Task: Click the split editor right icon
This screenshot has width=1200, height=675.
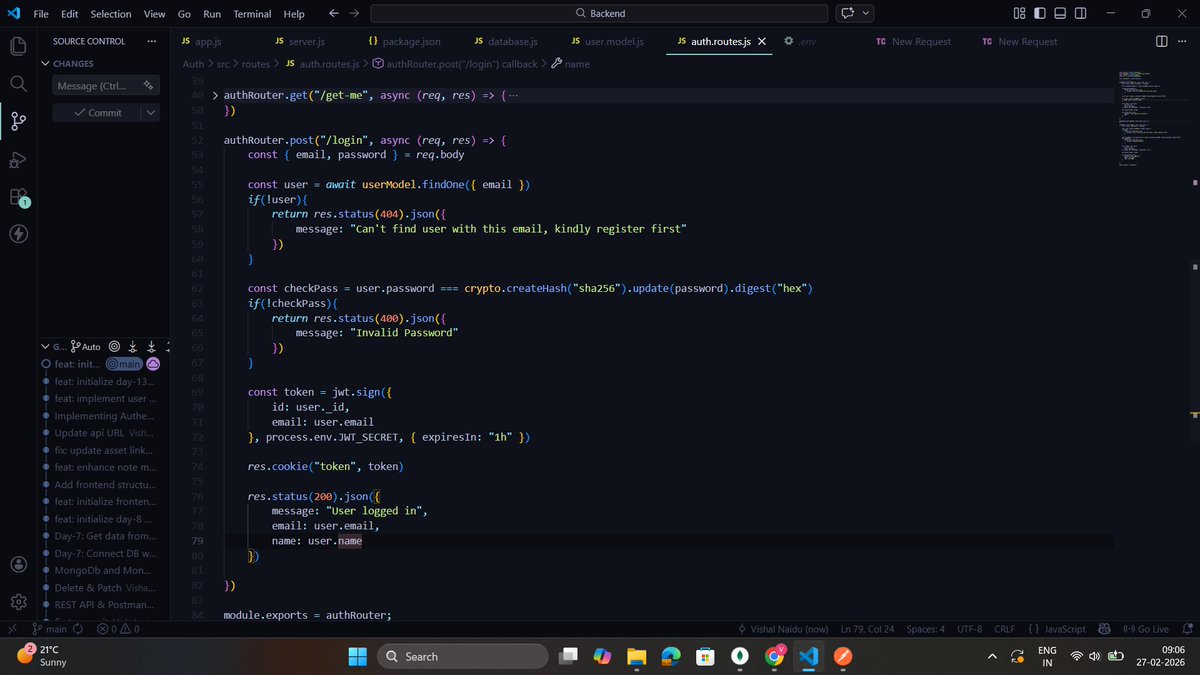Action: pos(1161,41)
